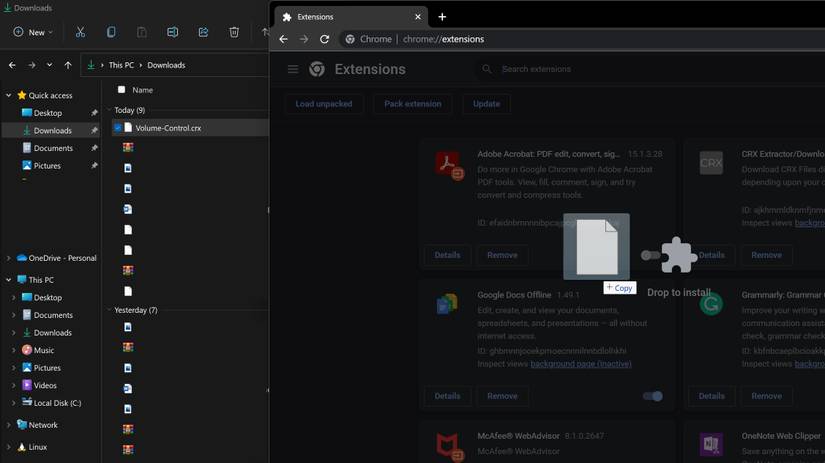Go up one folder level in Explorer
825x463 pixels.
(x=68, y=65)
